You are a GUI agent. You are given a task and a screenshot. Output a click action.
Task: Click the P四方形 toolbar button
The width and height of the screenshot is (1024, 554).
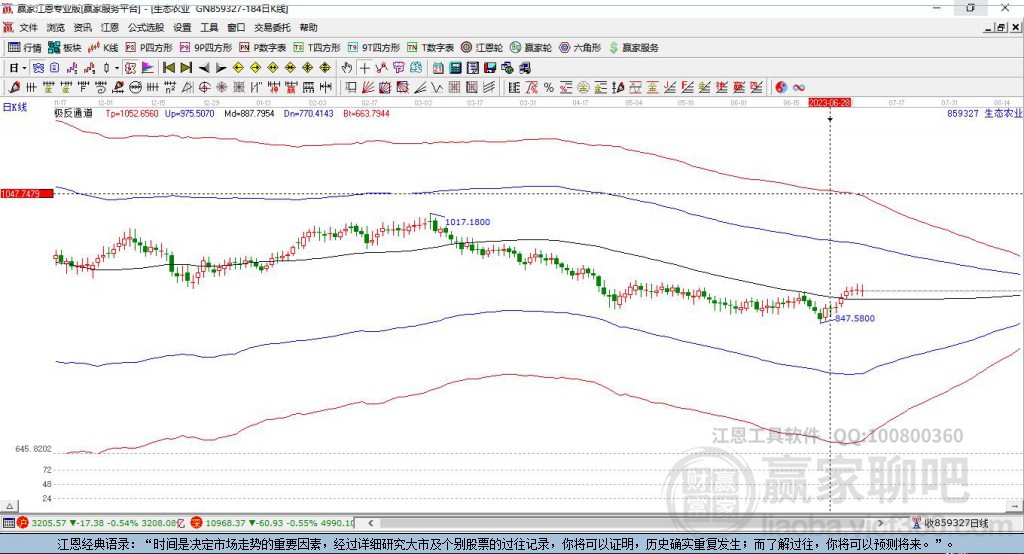pyautogui.click(x=149, y=48)
